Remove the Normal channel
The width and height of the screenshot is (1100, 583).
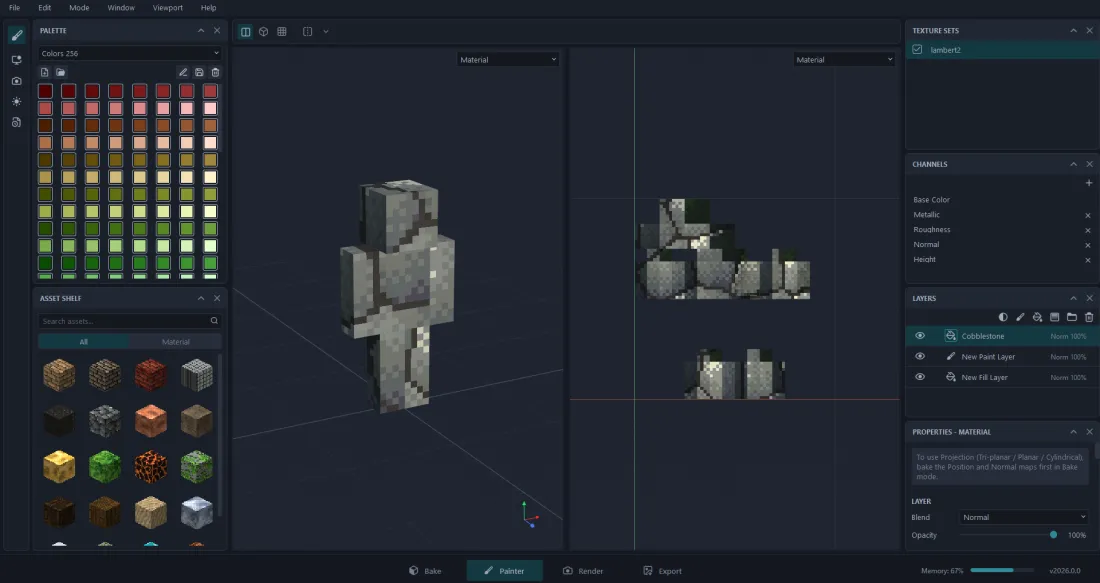point(1088,245)
